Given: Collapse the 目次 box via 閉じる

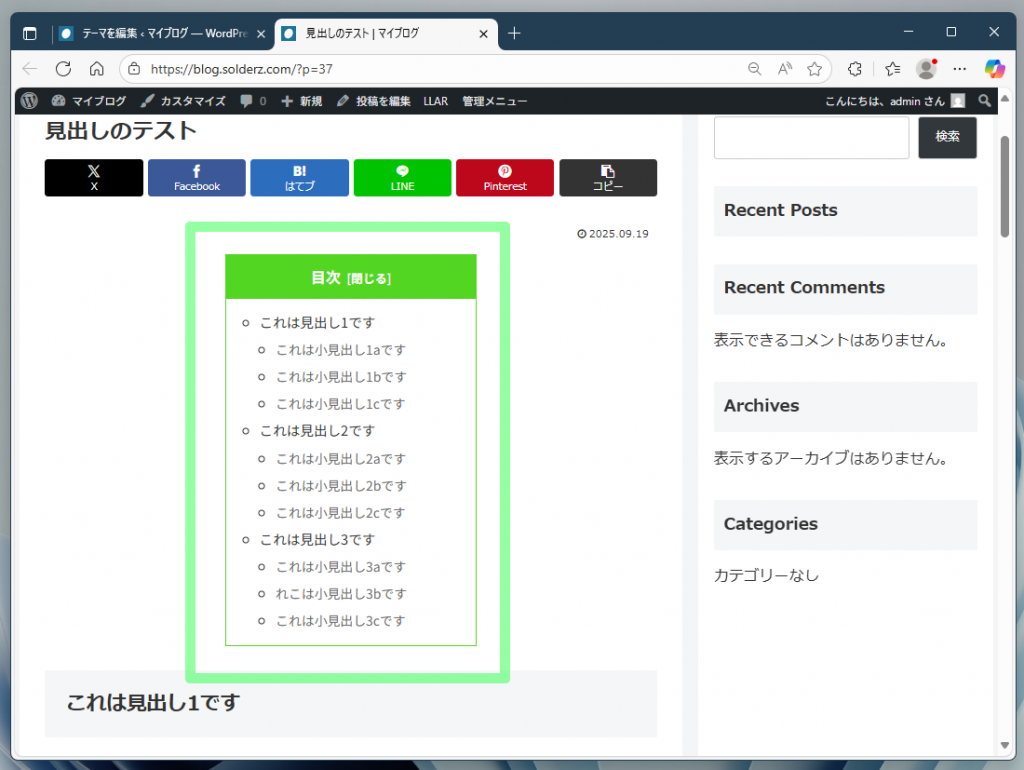Looking at the screenshot, I should pos(369,277).
